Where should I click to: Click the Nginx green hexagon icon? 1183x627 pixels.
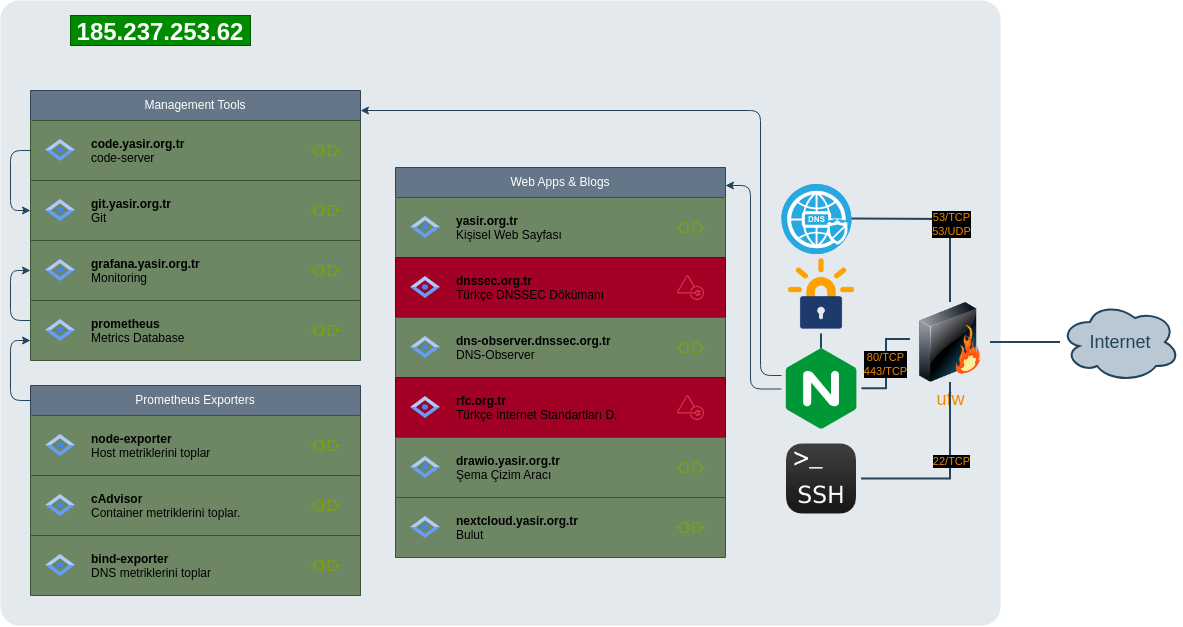[x=821, y=389]
